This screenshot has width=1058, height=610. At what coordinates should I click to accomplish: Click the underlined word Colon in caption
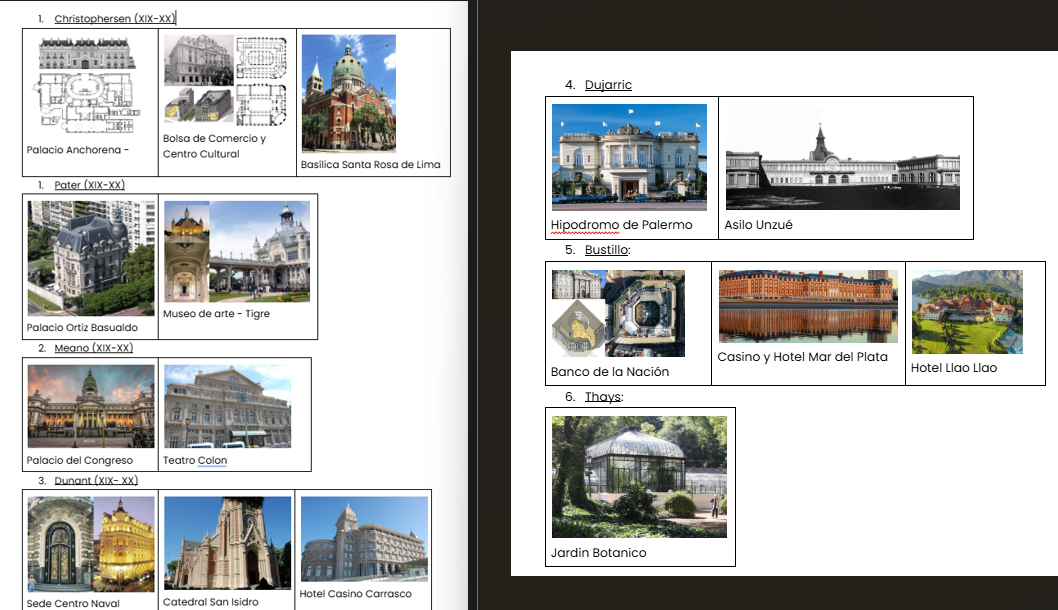pyautogui.click(x=212, y=461)
